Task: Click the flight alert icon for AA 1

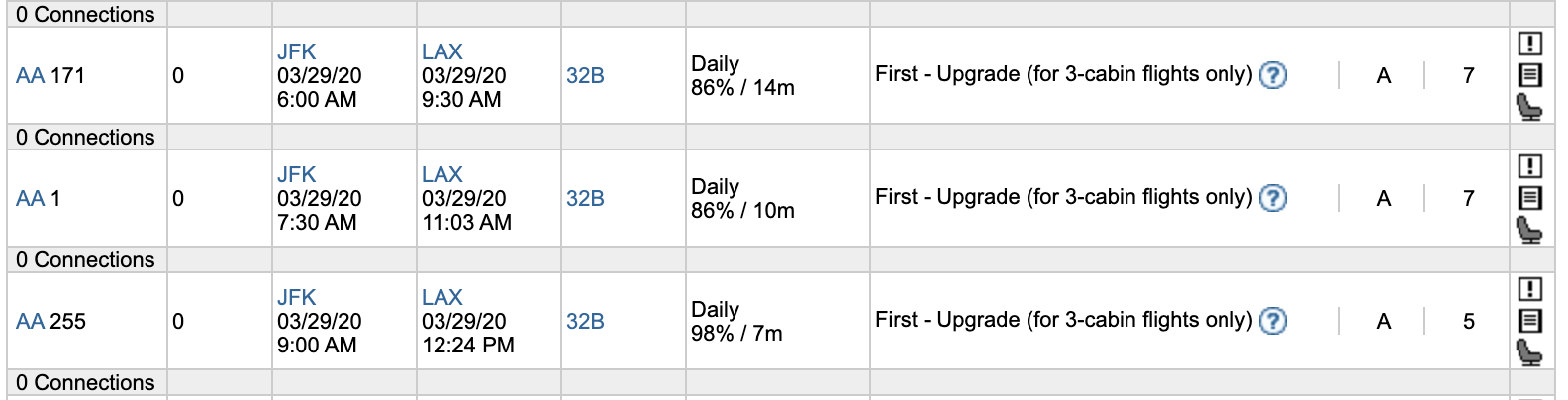Action: click(x=1529, y=166)
